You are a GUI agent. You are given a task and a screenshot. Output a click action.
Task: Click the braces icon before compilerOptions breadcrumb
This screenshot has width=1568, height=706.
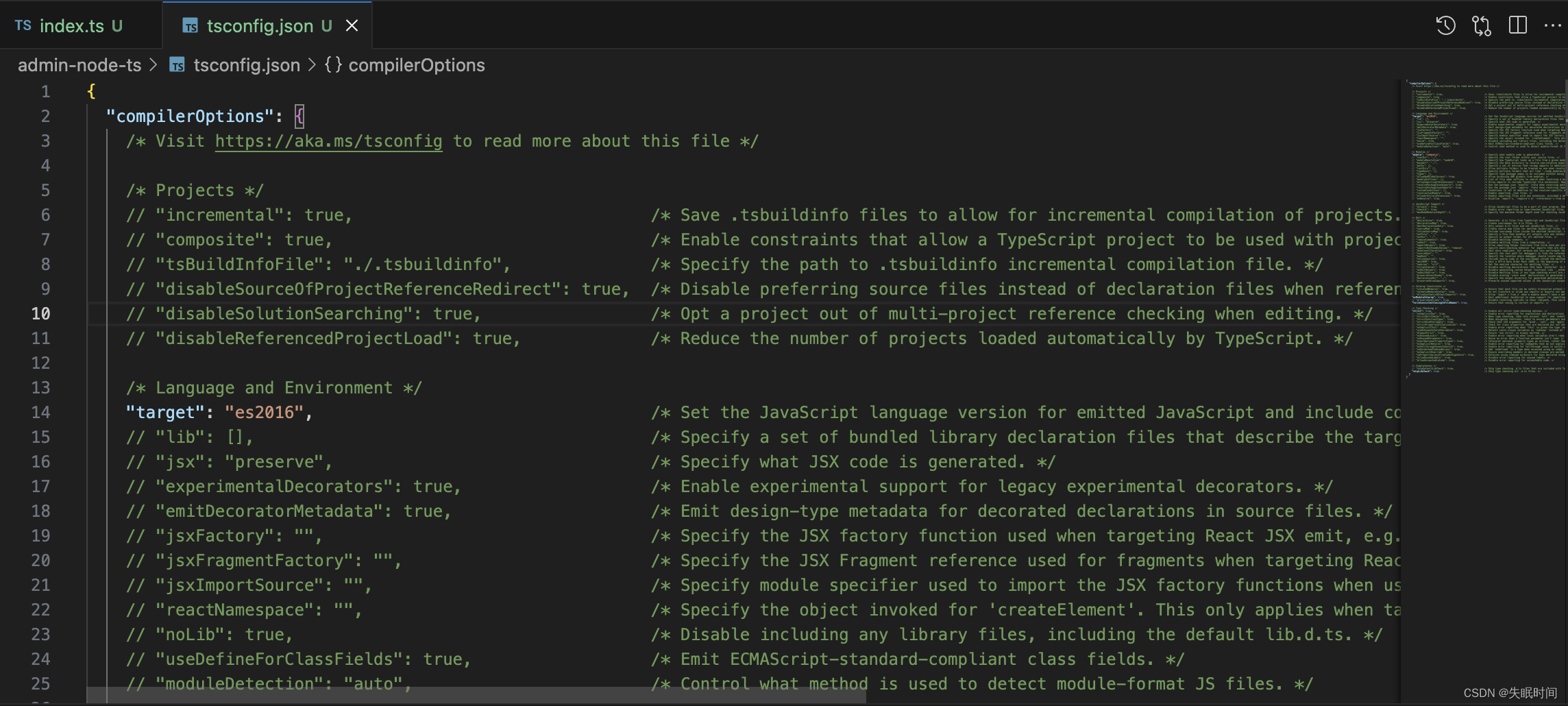[333, 65]
